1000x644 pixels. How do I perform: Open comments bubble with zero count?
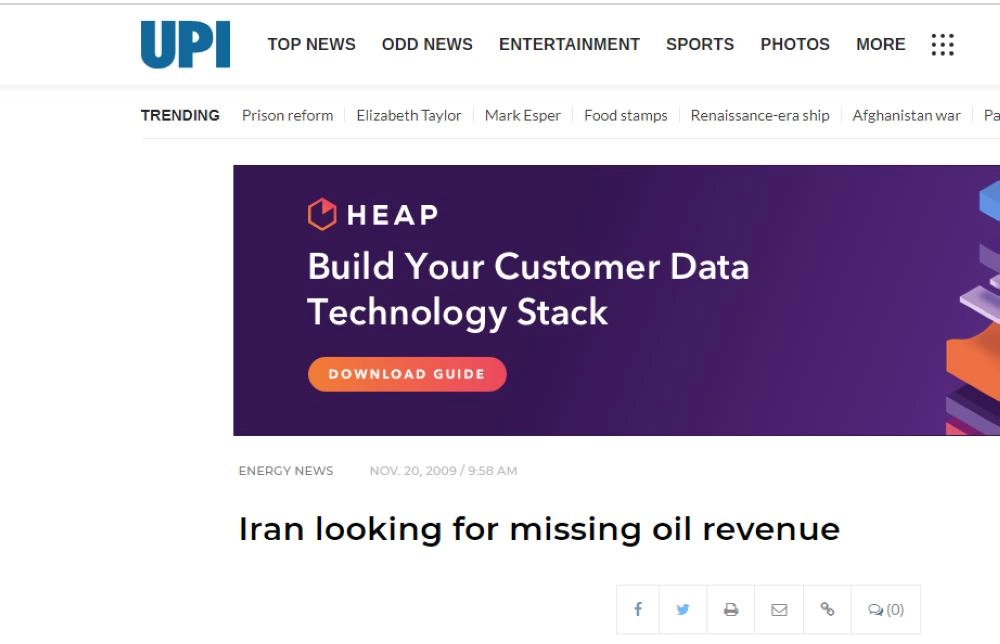coord(885,609)
